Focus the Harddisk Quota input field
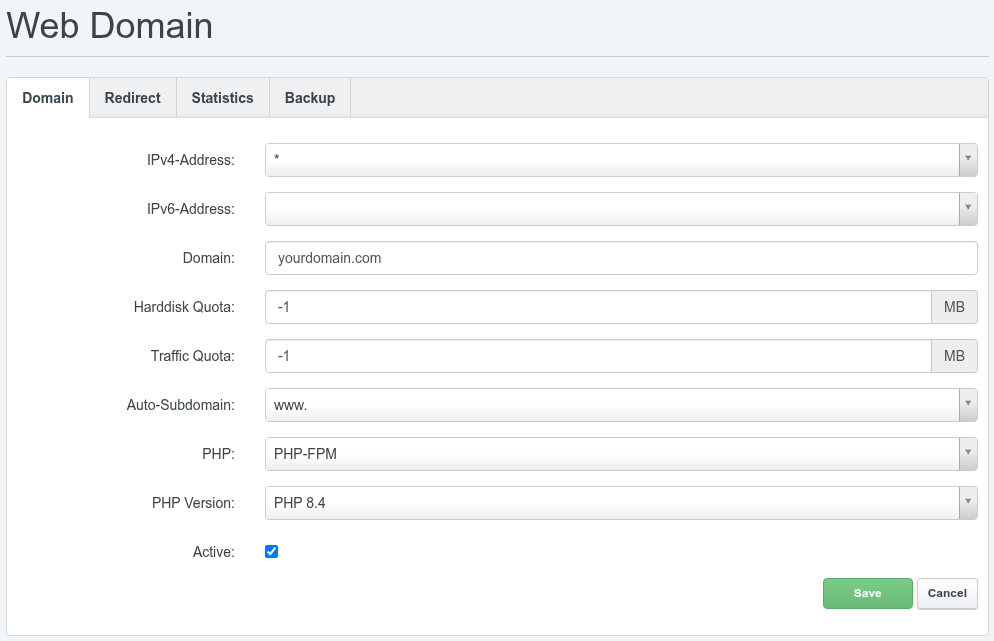This screenshot has width=994, height=641. click(598, 307)
